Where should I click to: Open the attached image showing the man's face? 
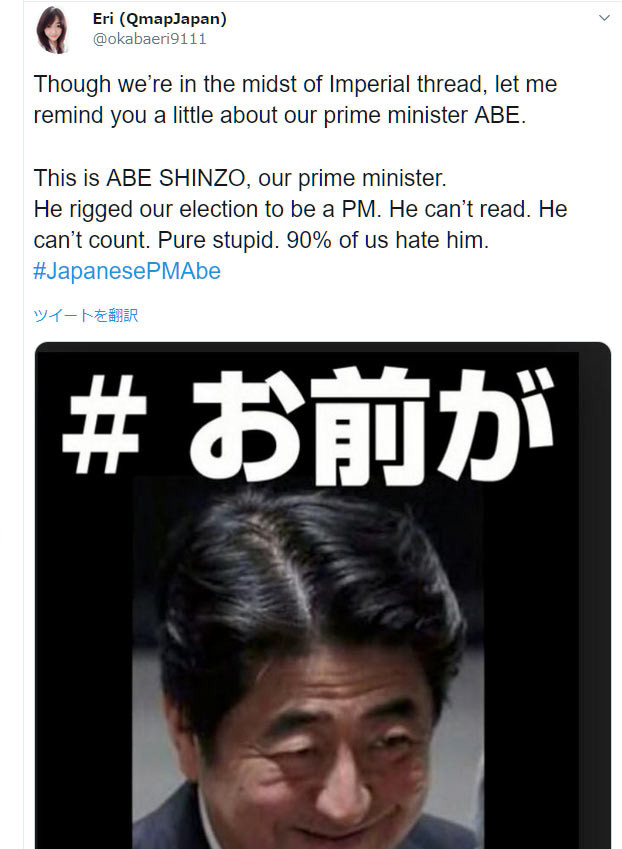pyautogui.click(x=323, y=596)
